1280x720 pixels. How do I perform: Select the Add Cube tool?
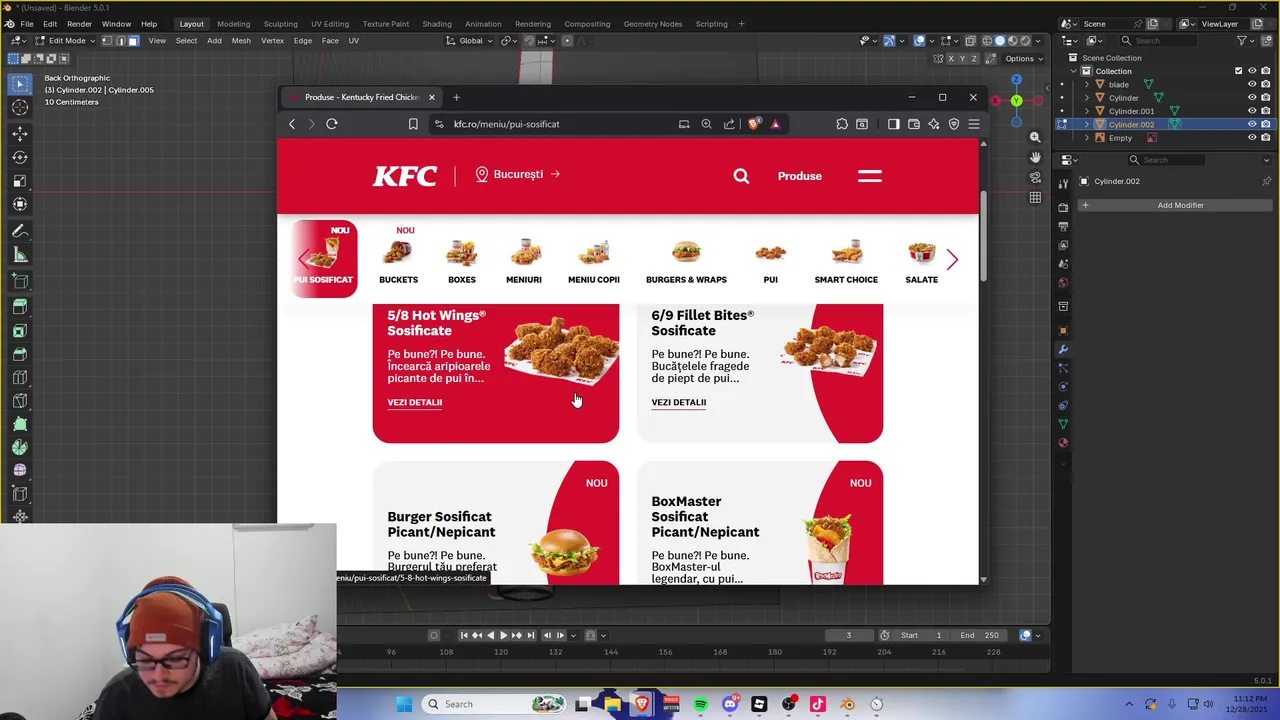click(x=20, y=282)
